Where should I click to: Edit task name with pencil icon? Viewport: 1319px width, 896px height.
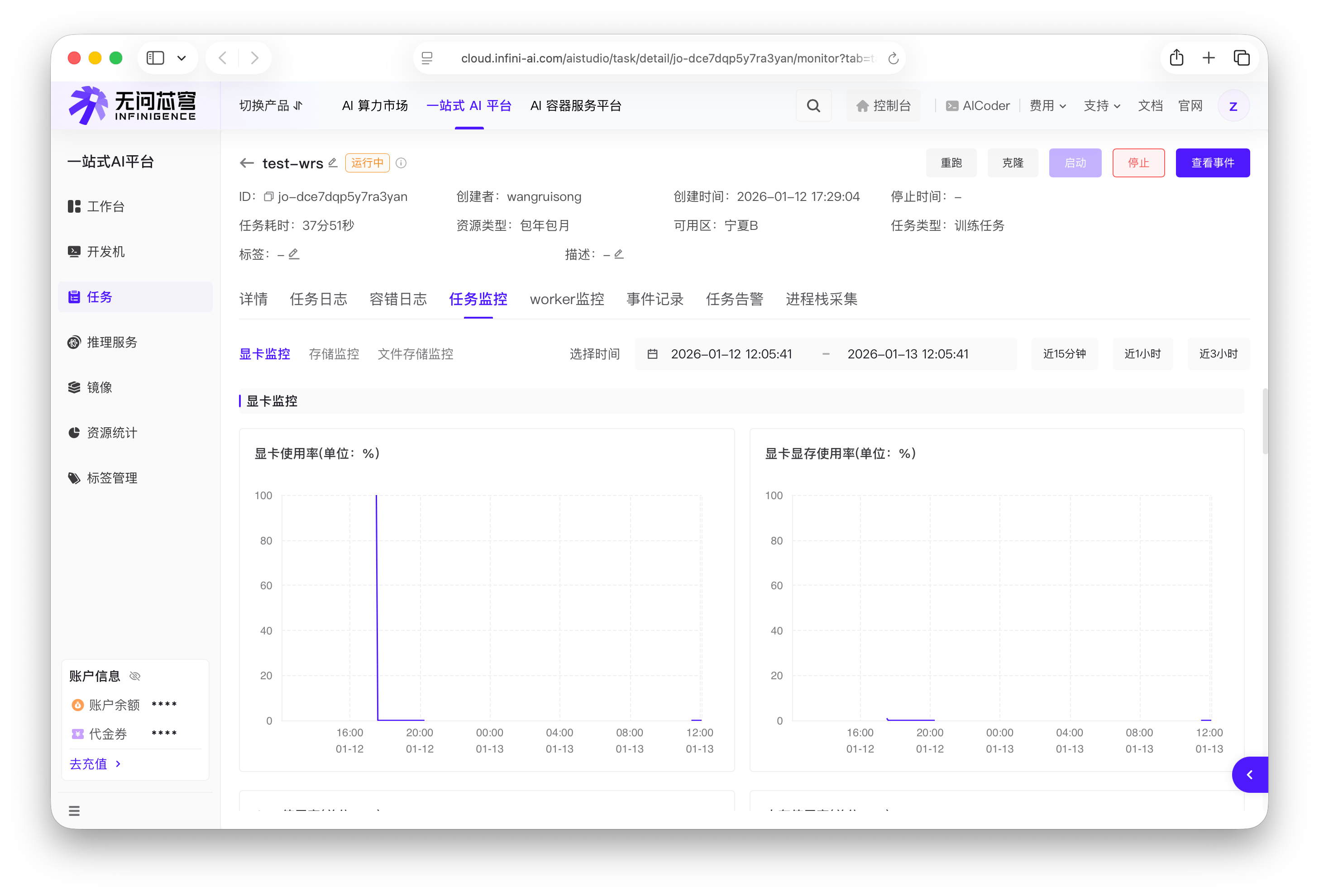[x=333, y=163]
